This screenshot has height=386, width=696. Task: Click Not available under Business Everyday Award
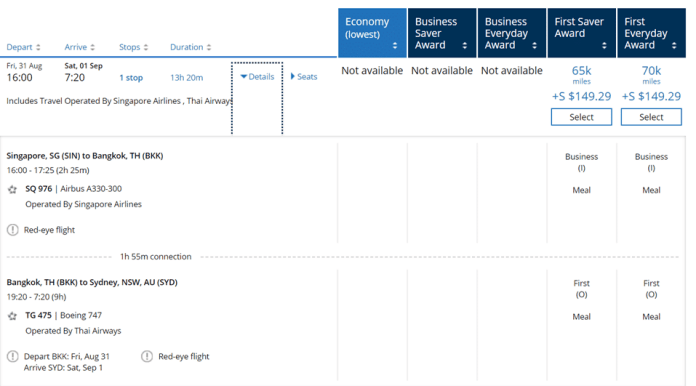click(x=512, y=71)
